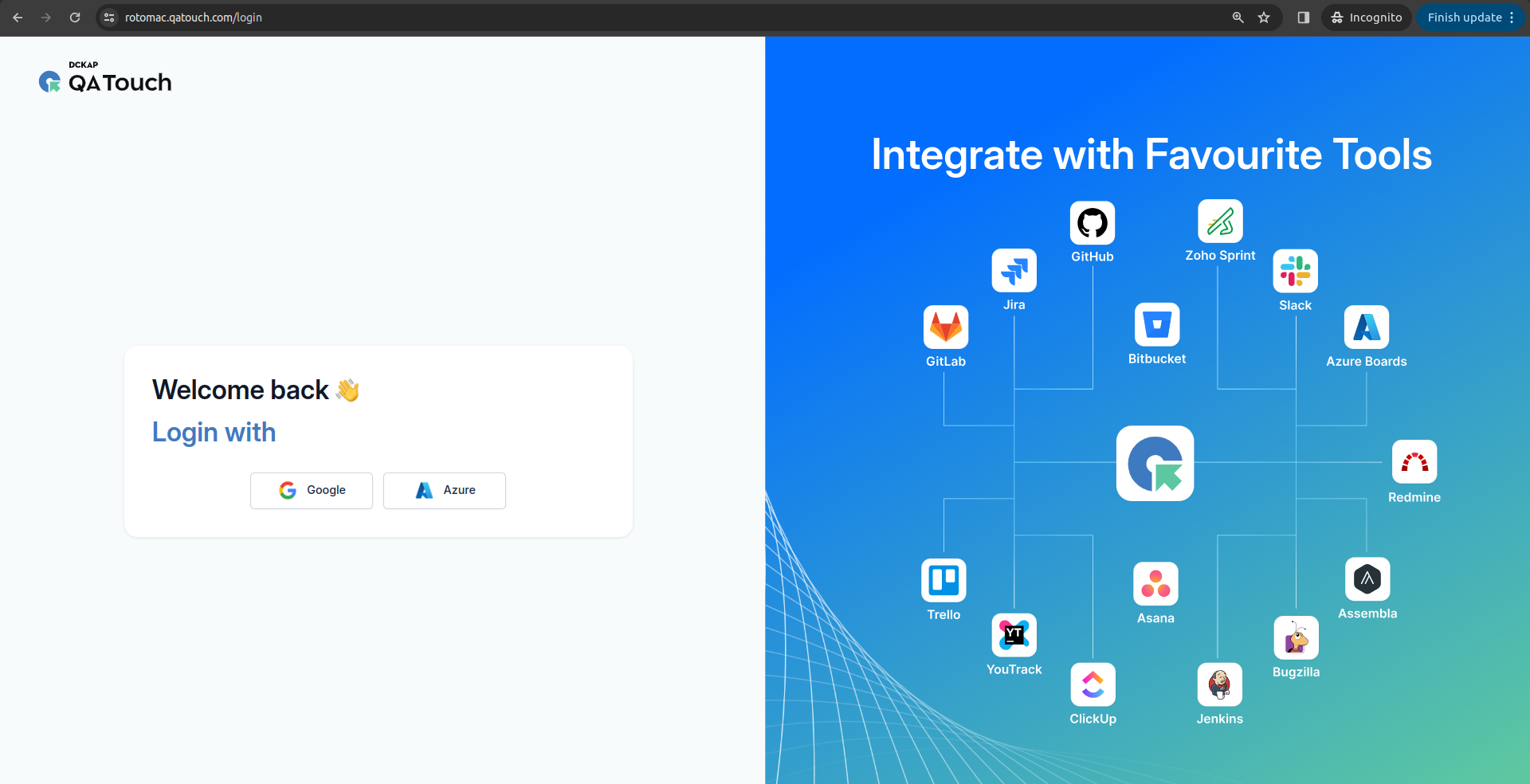Click the Incognito indicator
Image resolution: width=1530 pixels, height=784 pixels.
(x=1367, y=18)
